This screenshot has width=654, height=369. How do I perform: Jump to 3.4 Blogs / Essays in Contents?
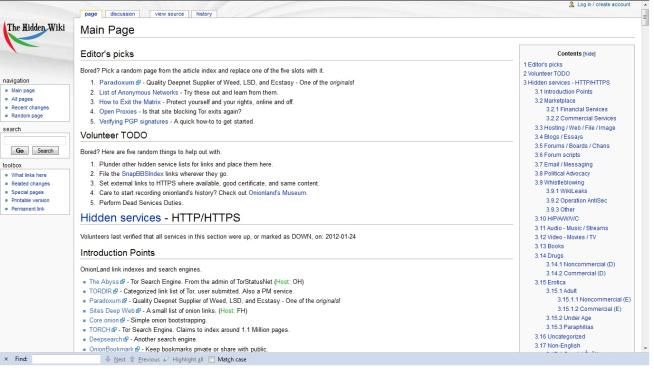(559, 137)
